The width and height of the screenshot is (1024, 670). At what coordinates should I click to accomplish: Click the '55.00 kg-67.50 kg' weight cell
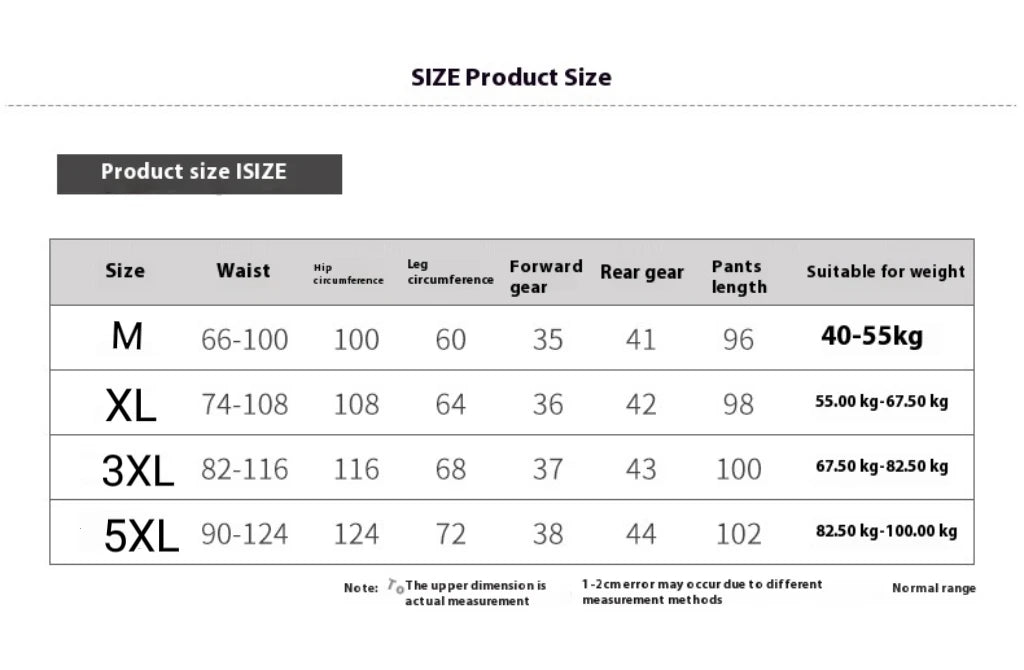coord(882,402)
